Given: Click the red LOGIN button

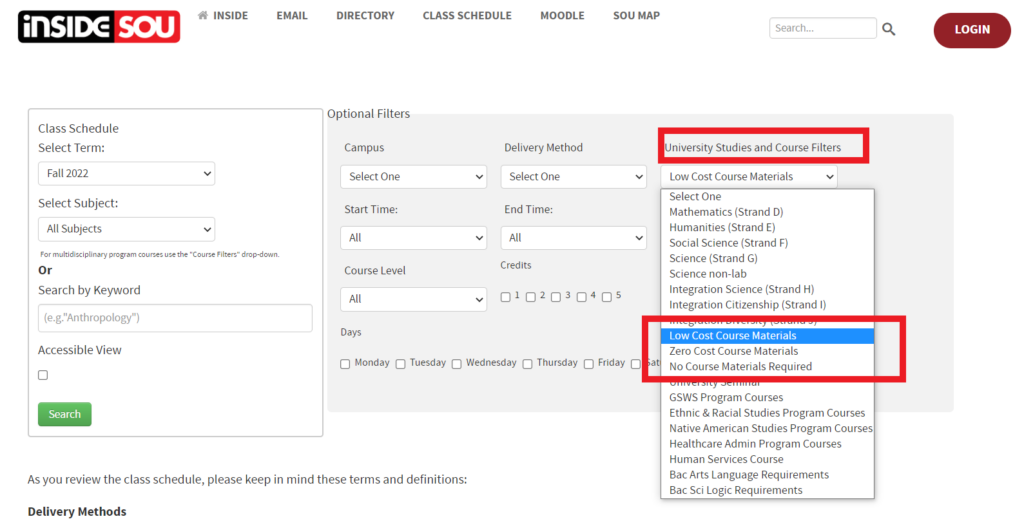Looking at the screenshot, I should pyautogui.click(x=971, y=30).
